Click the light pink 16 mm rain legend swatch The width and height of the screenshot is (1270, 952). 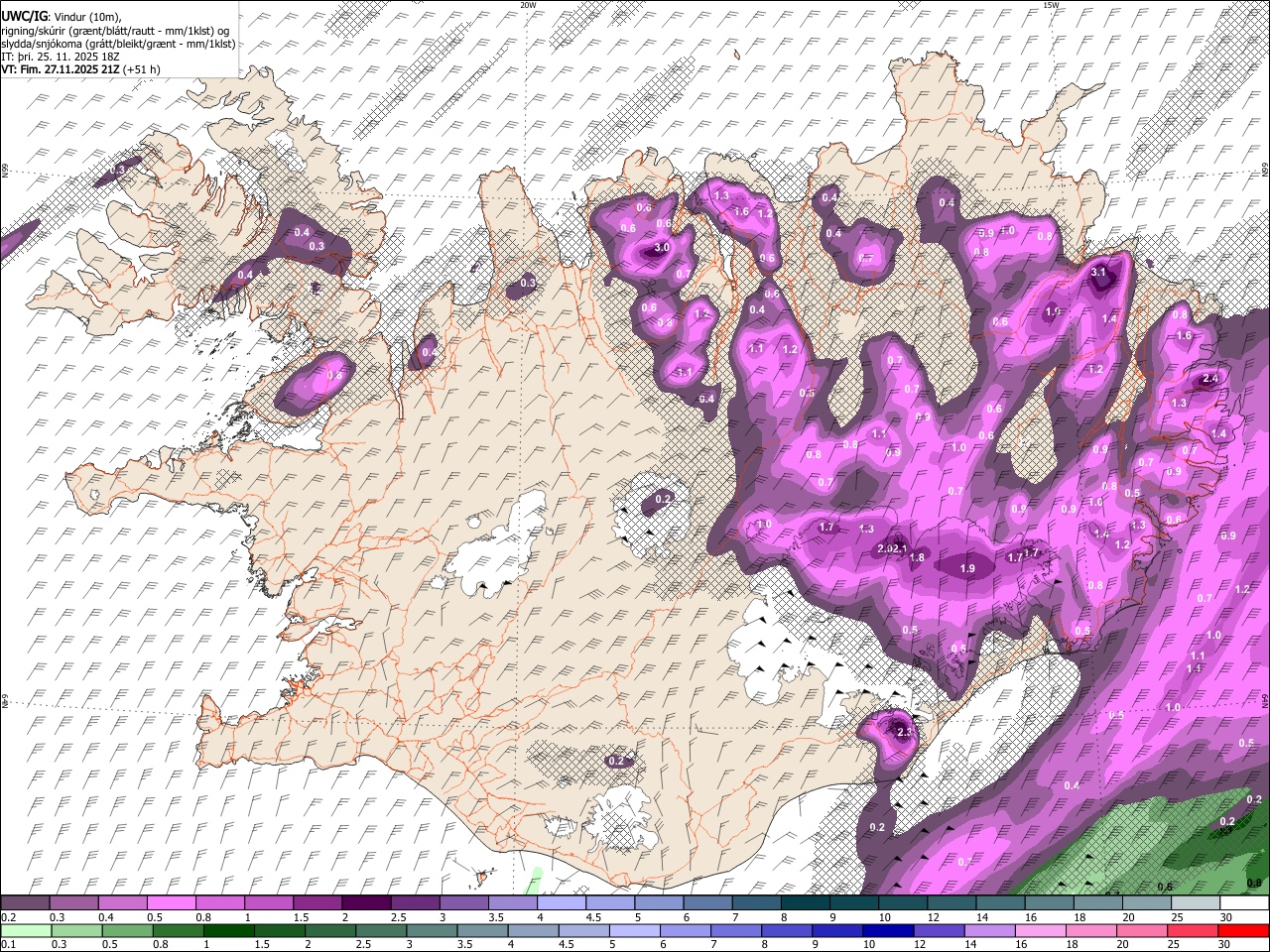click(x=1041, y=931)
